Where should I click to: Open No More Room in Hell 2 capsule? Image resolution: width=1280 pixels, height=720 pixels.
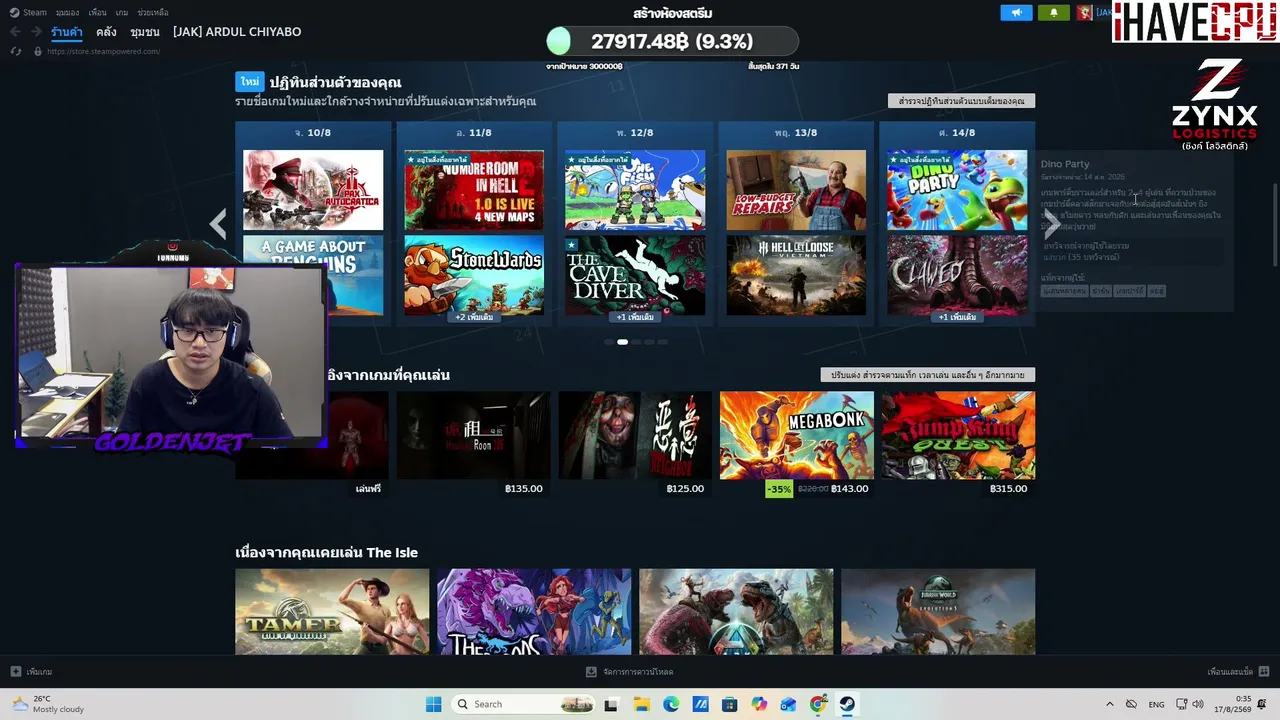coord(474,190)
